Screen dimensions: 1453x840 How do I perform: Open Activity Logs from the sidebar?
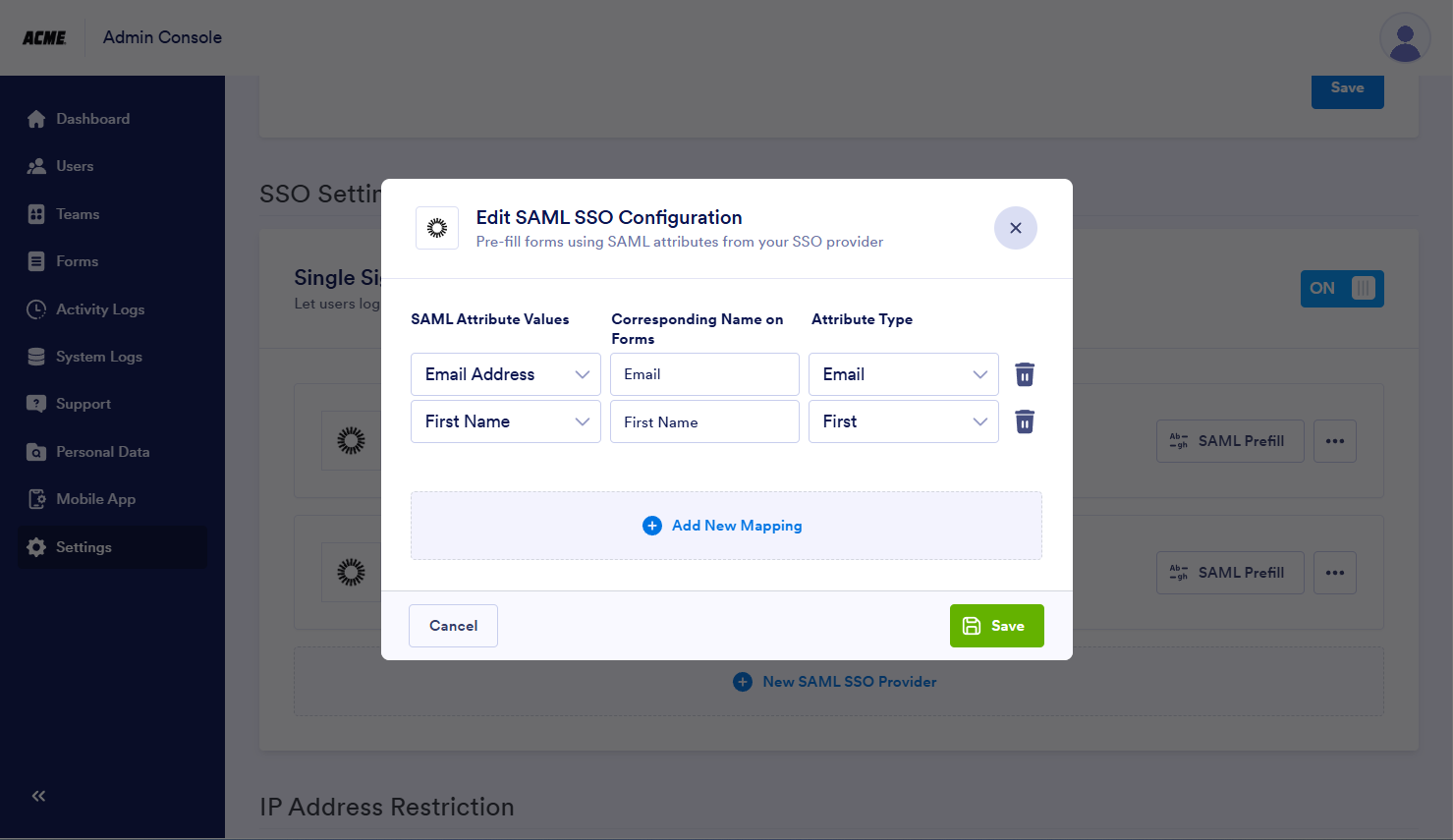pos(99,309)
